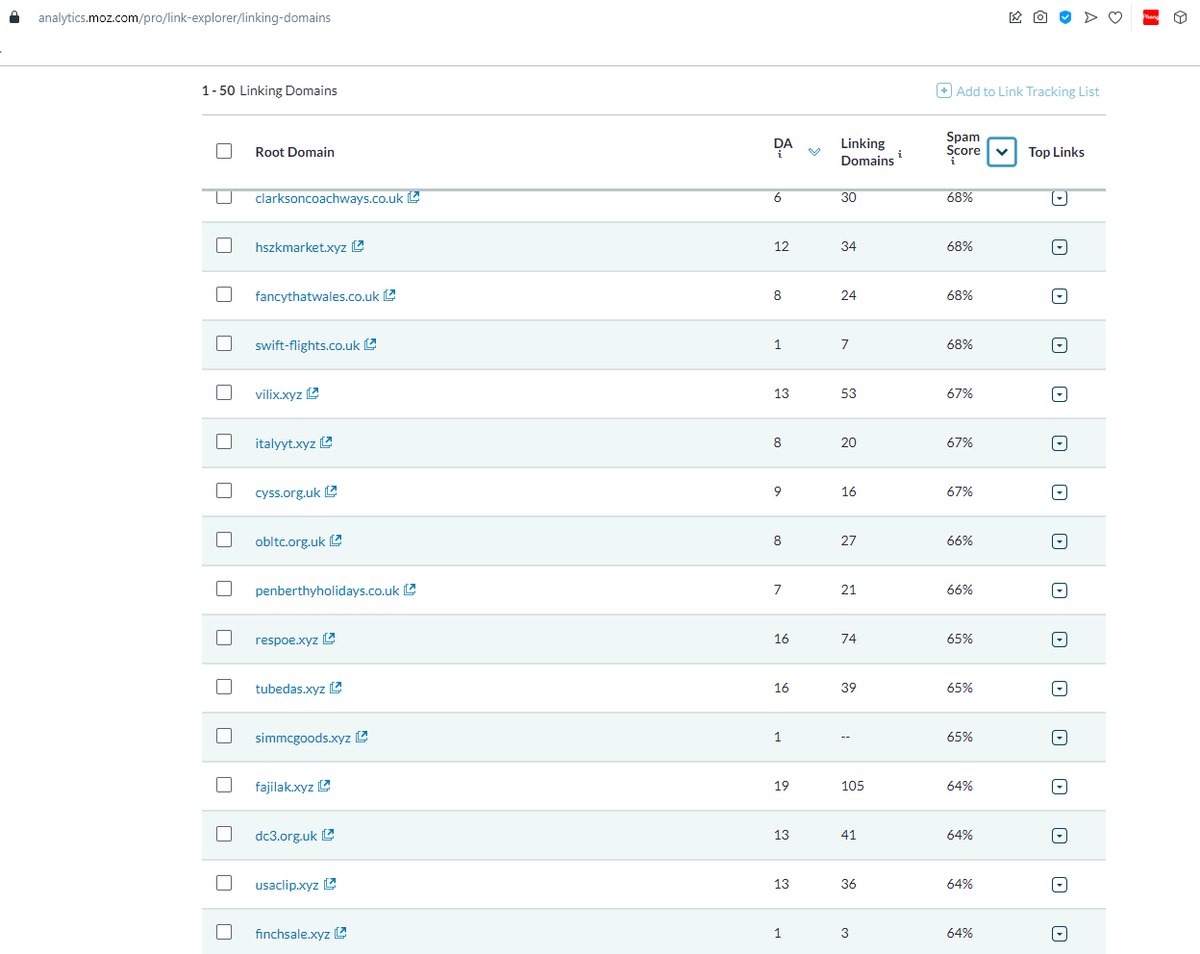Open the fancythatwales.co.uk domain link
Viewport: 1200px width, 954px height.
tap(317, 296)
